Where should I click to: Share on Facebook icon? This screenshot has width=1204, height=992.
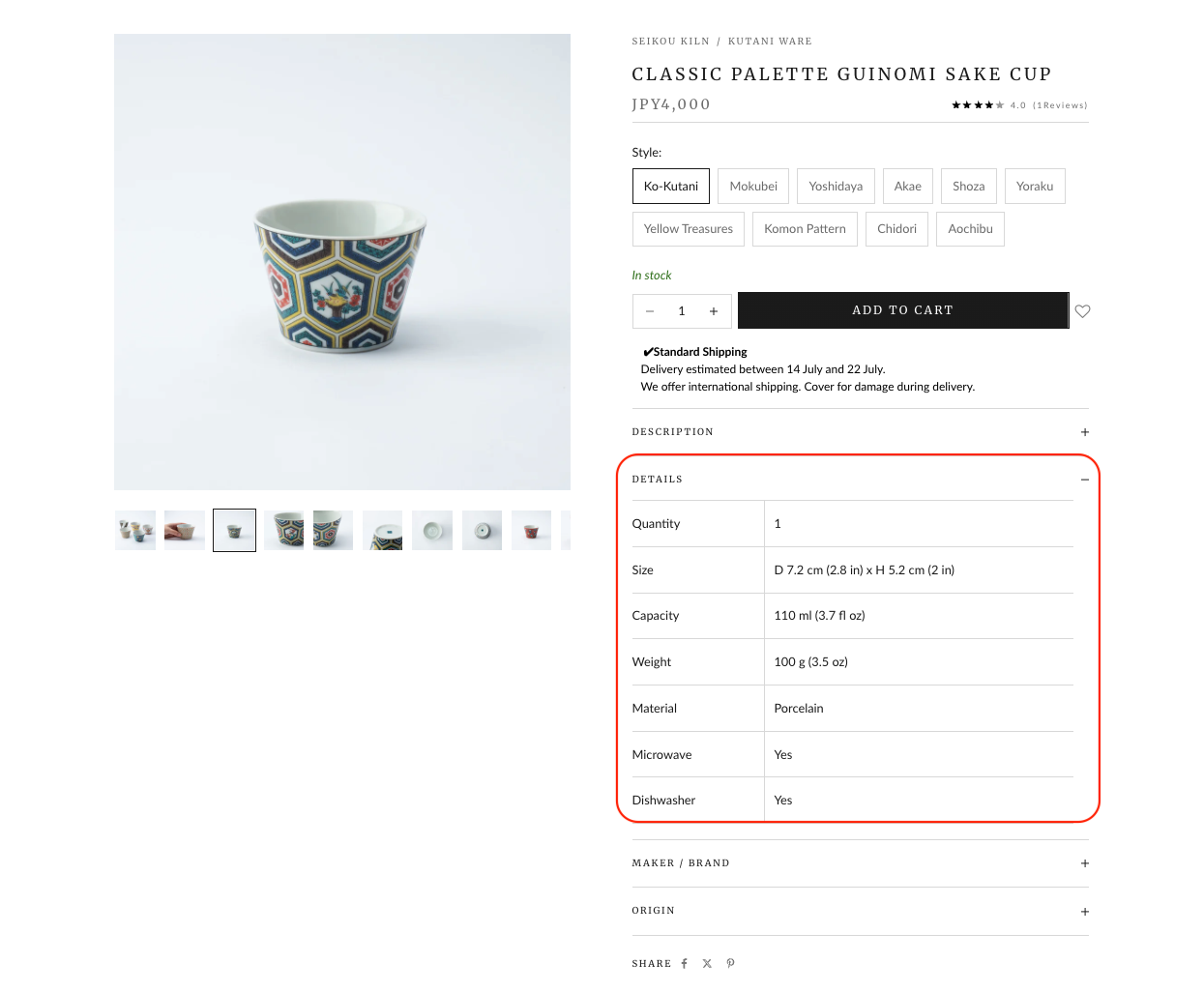point(684,964)
